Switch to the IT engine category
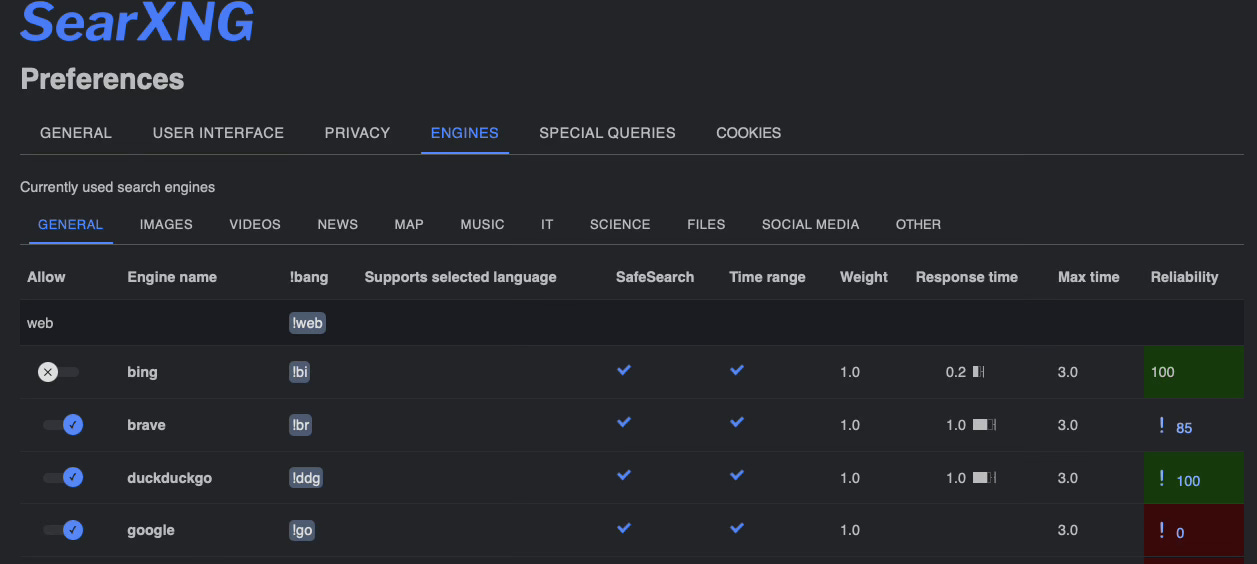1257x564 pixels. click(x=547, y=225)
